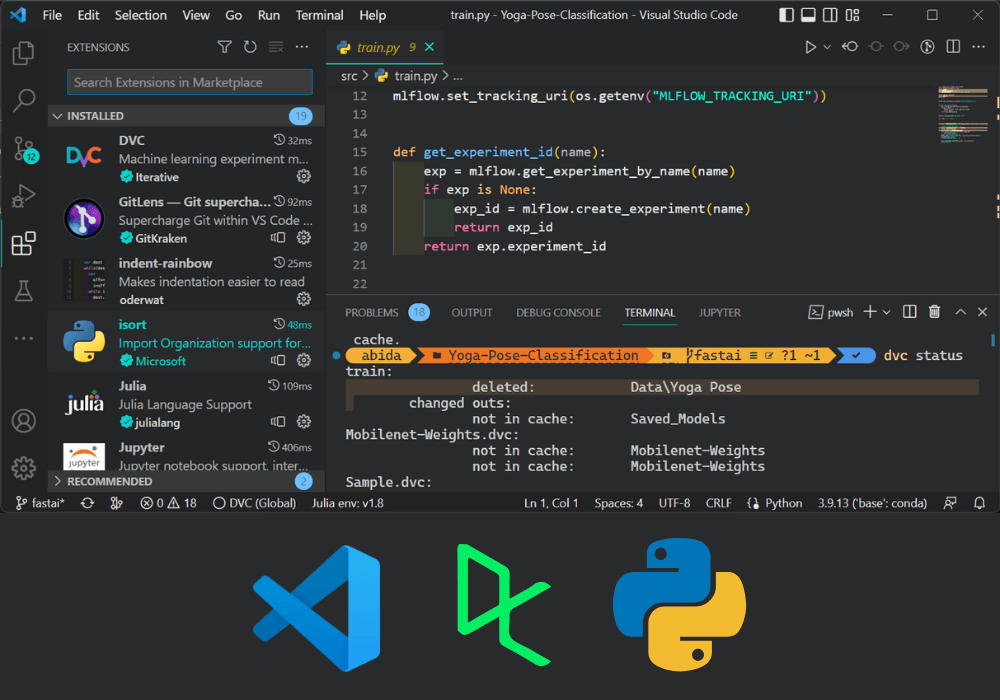Click the Search Extensions in Marketplace field
This screenshot has width=1000, height=700.
tap(188, 81)
